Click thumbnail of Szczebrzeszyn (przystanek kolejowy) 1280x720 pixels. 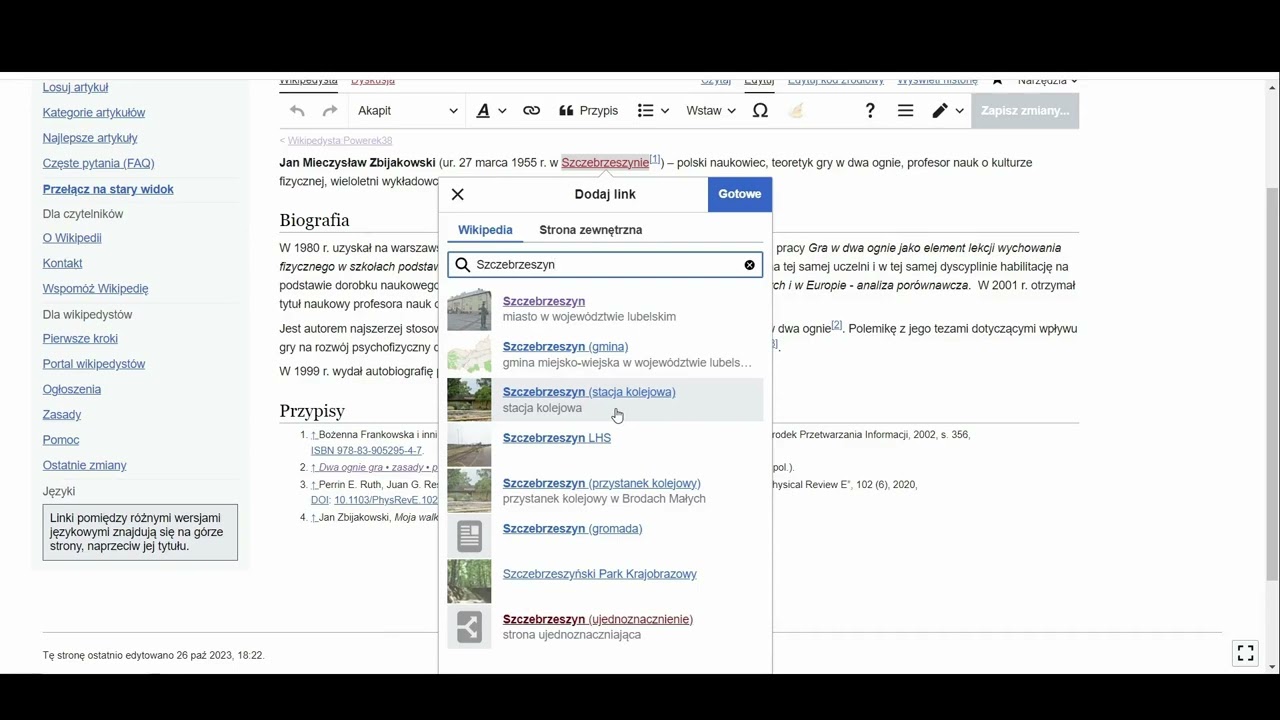click(469, 491)
